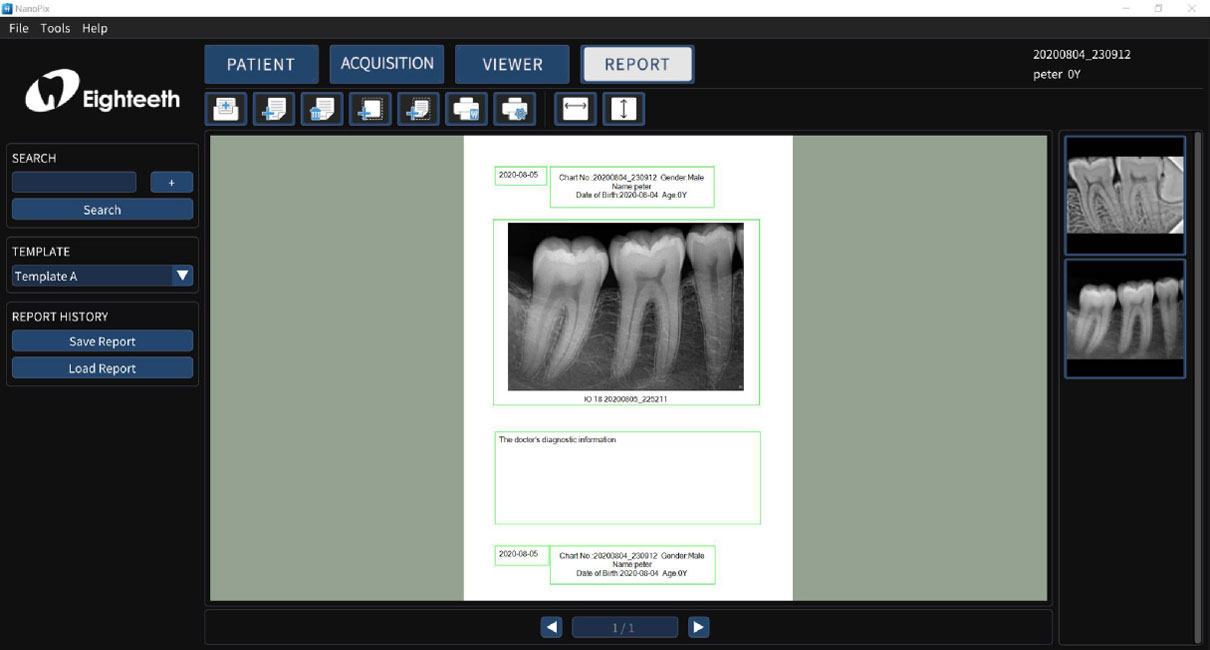
Task: Go to the PATIENT screen
Action: pyautogui.click(x=261, y=63)
